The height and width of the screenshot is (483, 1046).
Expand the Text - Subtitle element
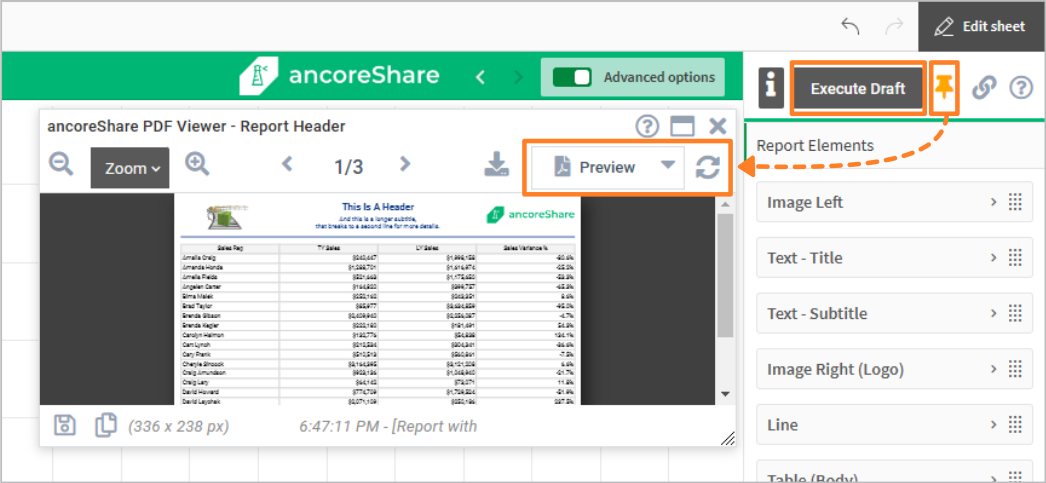pyautogui.click(x=993, y=313)
